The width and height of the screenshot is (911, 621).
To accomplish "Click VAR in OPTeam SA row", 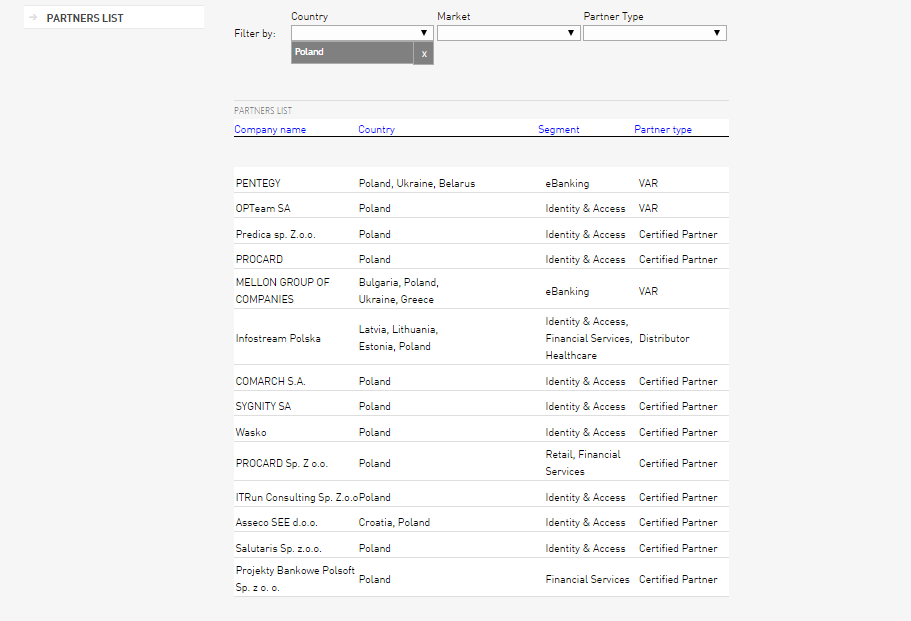I will [648, 208].
